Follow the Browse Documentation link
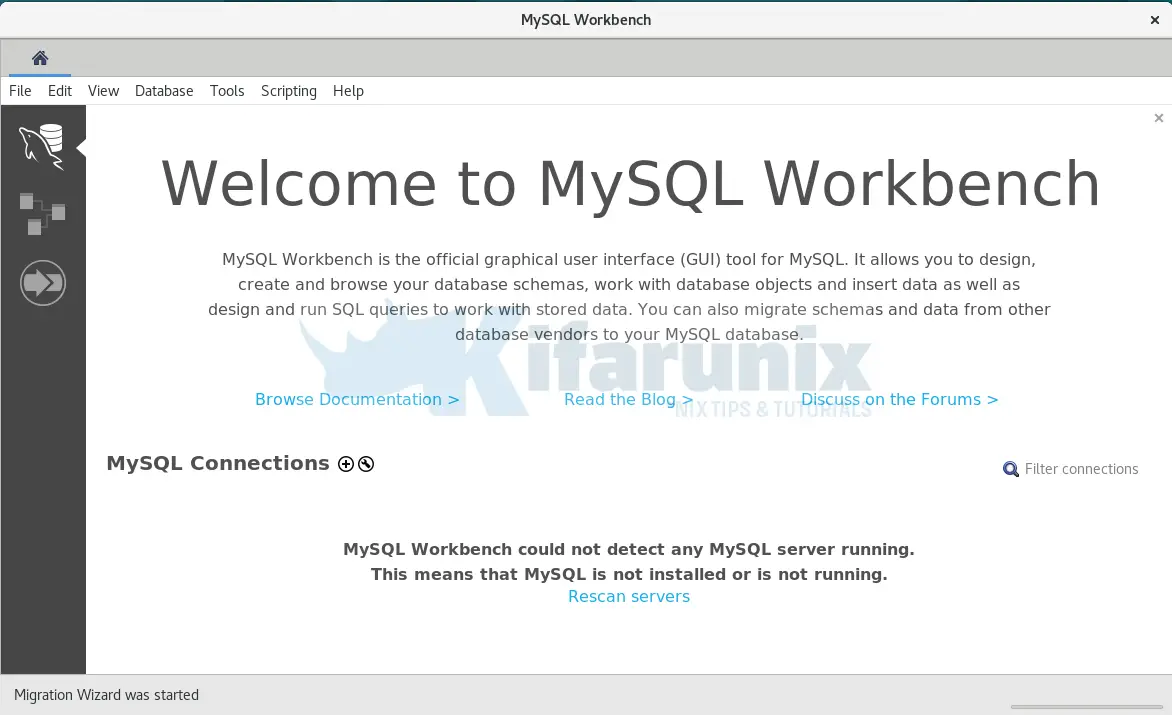Image resolution: width=1172 pixels, height=715 pixels. (x=357, y=399)
